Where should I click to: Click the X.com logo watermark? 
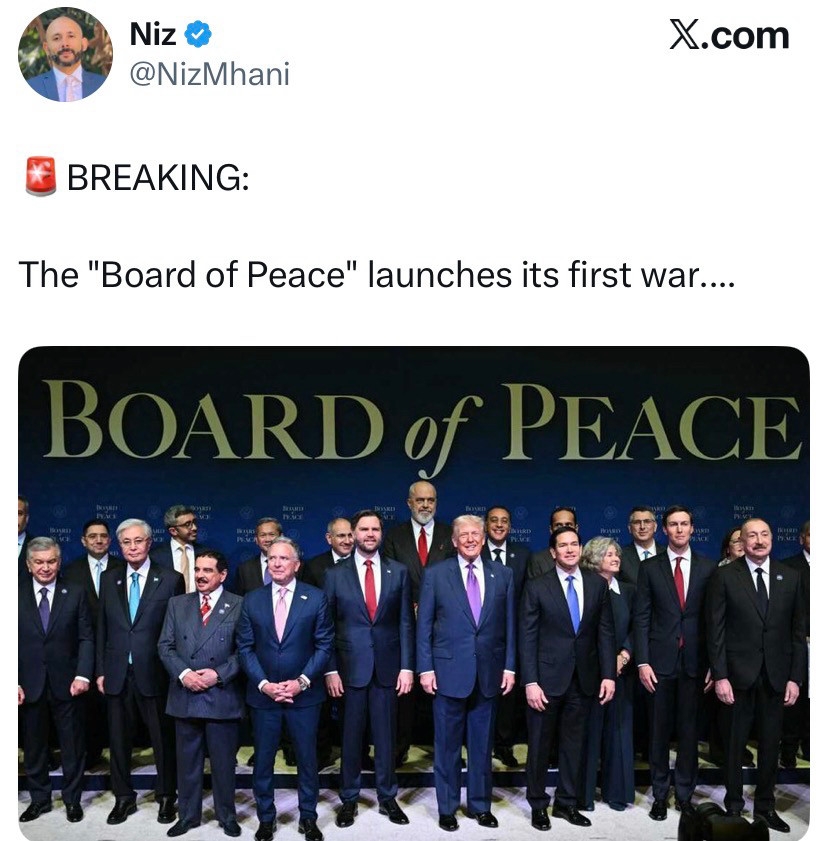728,36
